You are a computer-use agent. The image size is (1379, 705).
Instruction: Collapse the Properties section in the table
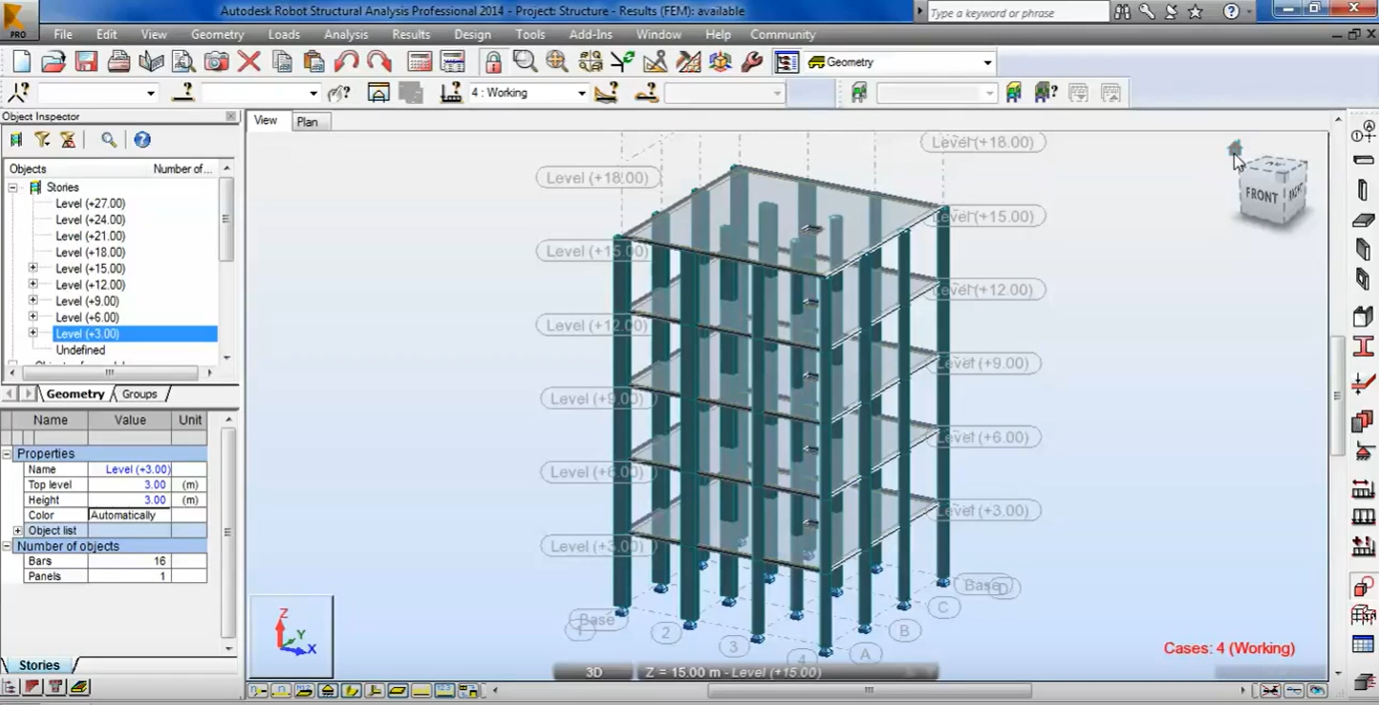[x=7, y=454]
